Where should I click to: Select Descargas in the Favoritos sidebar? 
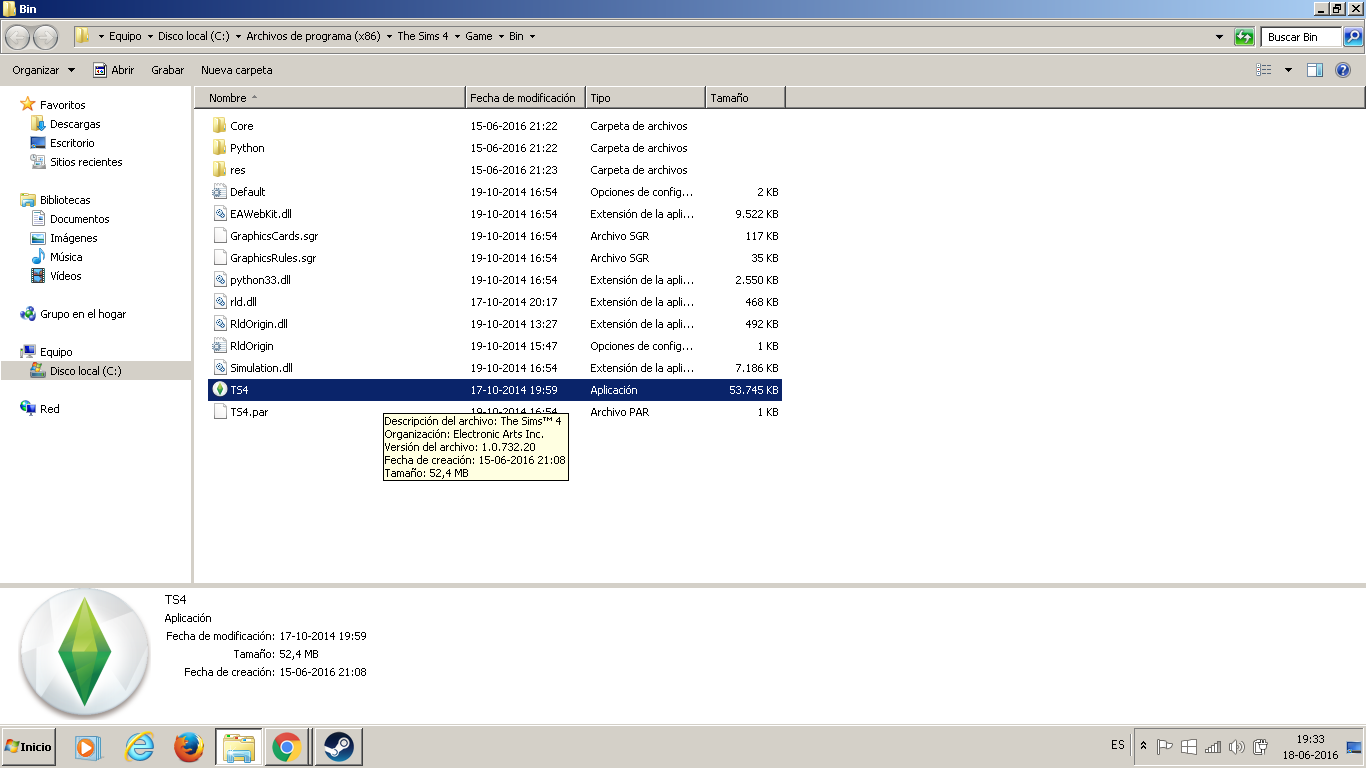pos(75,124)
